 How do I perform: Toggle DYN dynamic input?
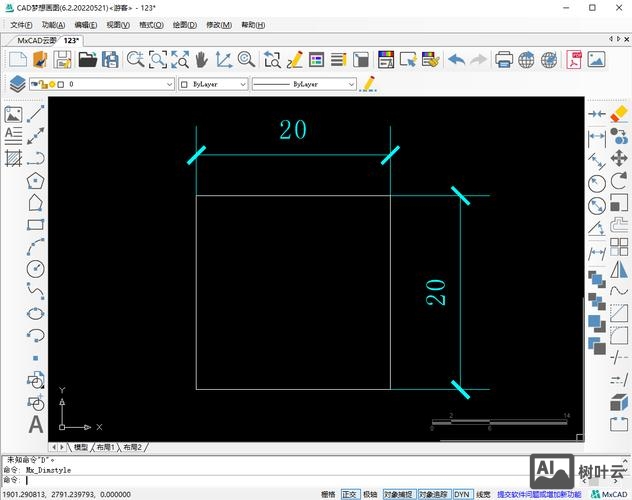(462, 494)
